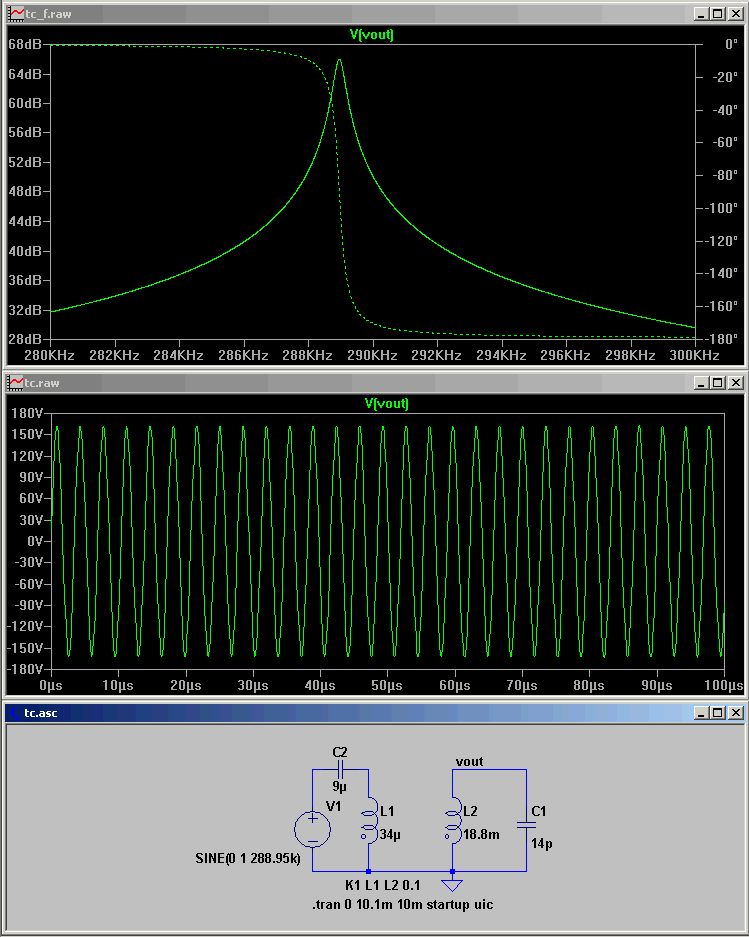Click the SINE(0 1 288.95k) source value

(x=247, y=858)
